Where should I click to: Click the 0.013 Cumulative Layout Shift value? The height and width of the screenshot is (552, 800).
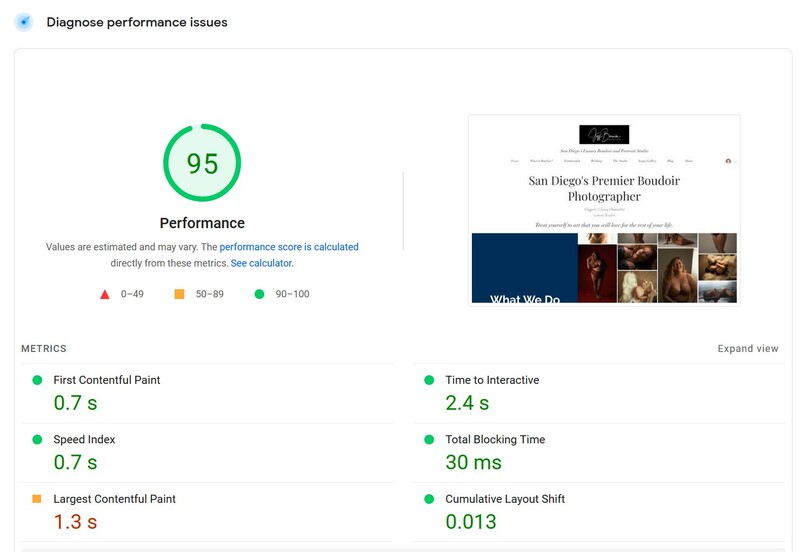tap(470, 522)
